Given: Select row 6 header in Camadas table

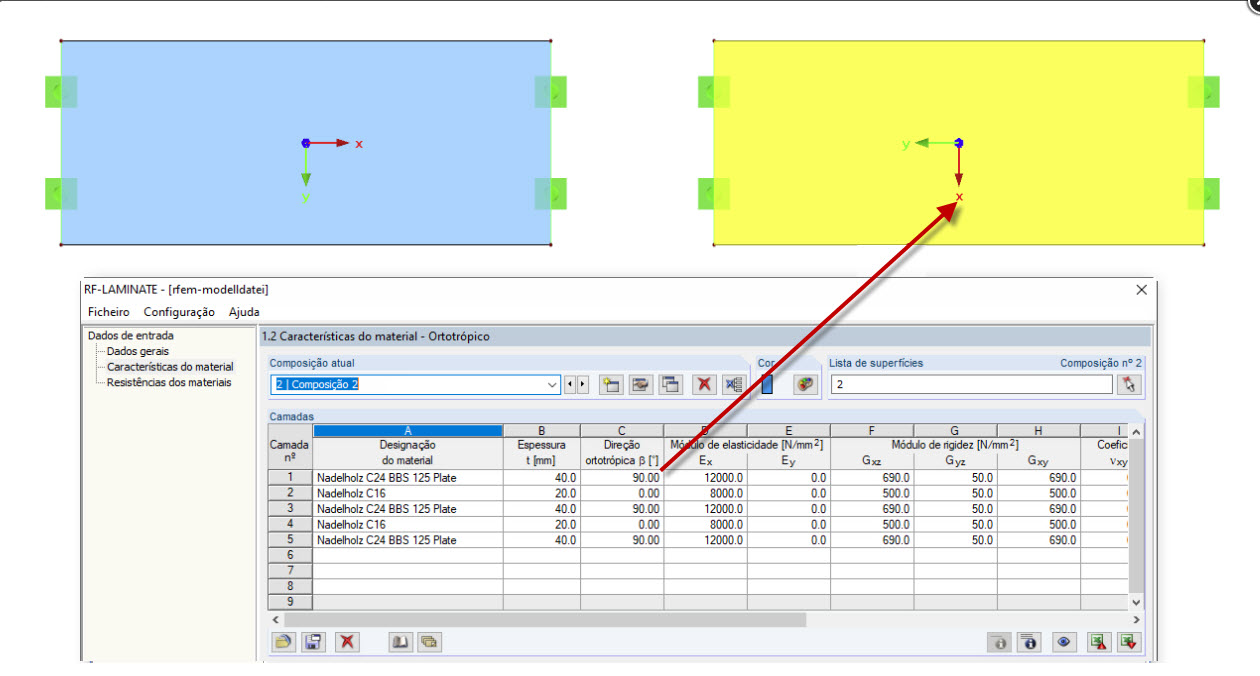Looking at the screenshot, I should (290, 555).
